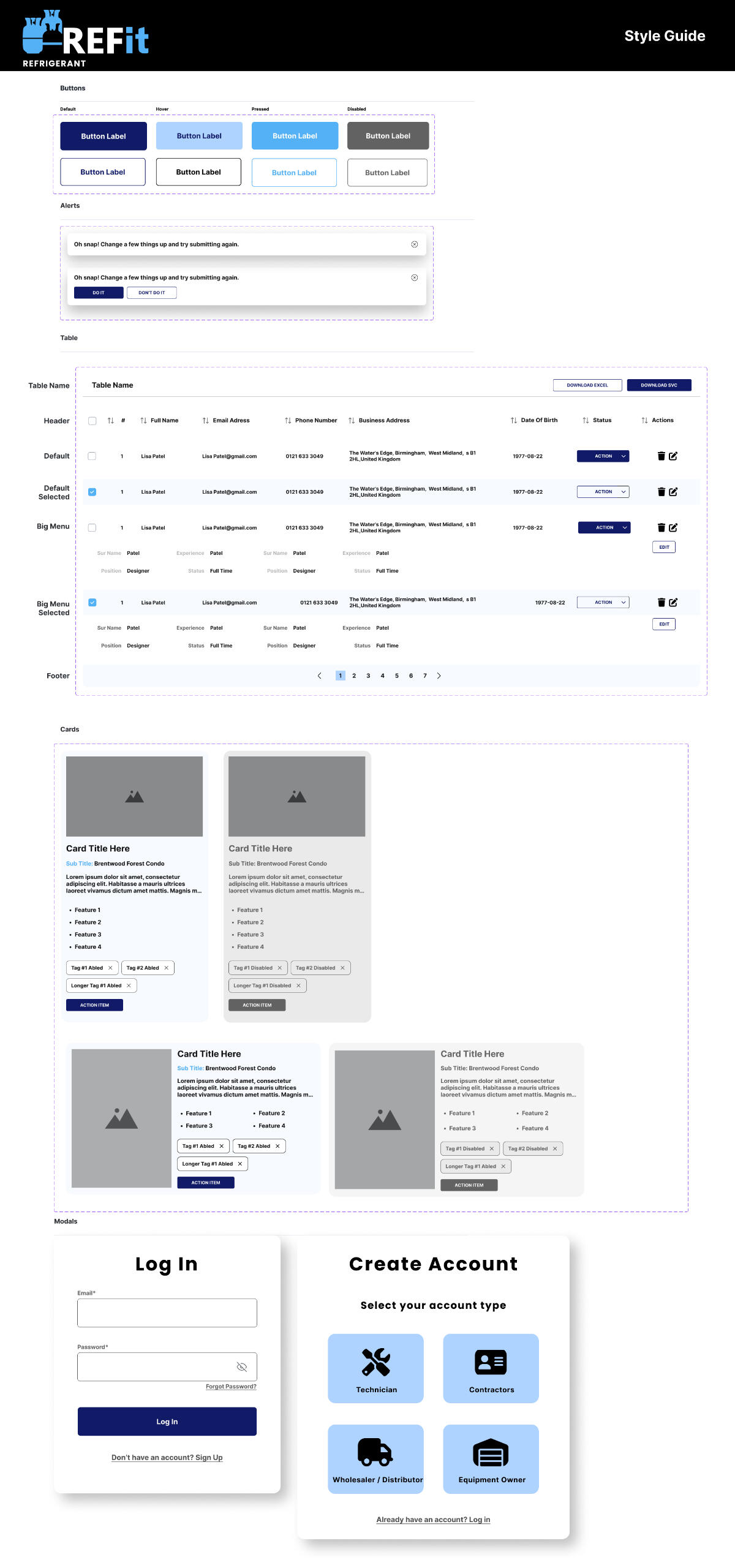
Task: Toggle password visibility eye icon
Action: tap(241, 1366)
